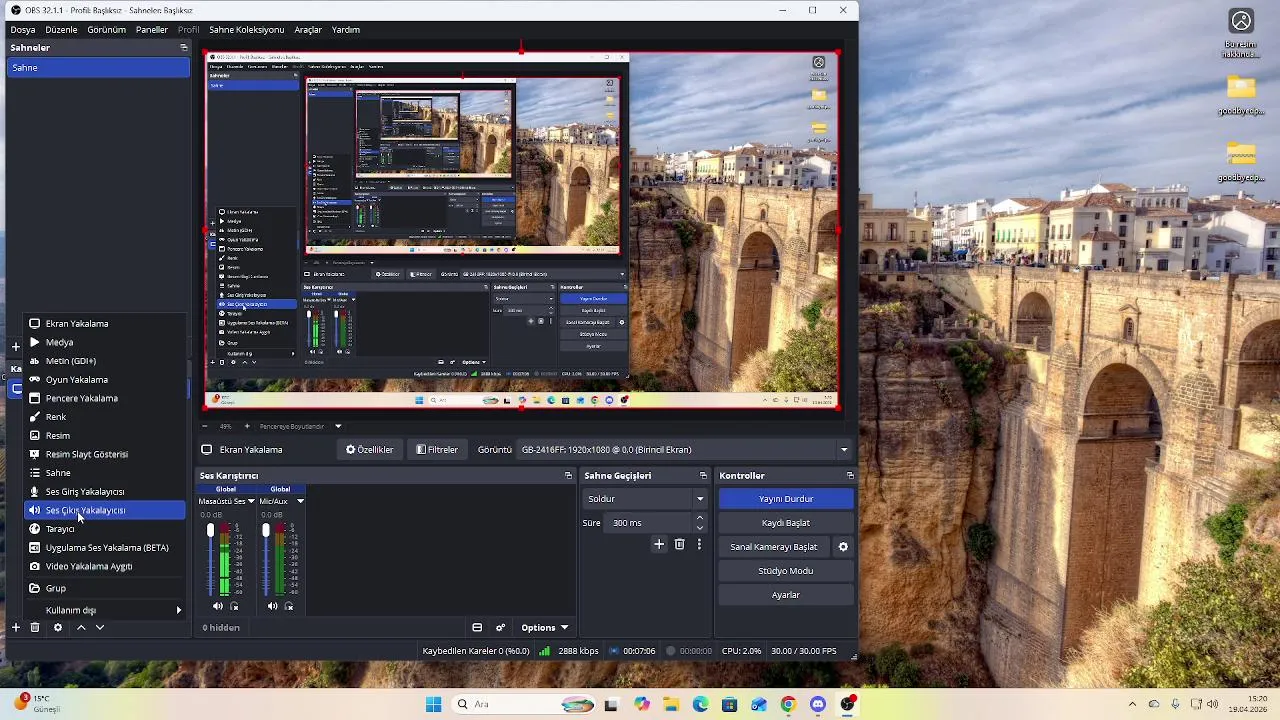Viewport: 1280px width, 720px height.
Task: Enable Stüdyo Modu
Action: coord(786,571)
